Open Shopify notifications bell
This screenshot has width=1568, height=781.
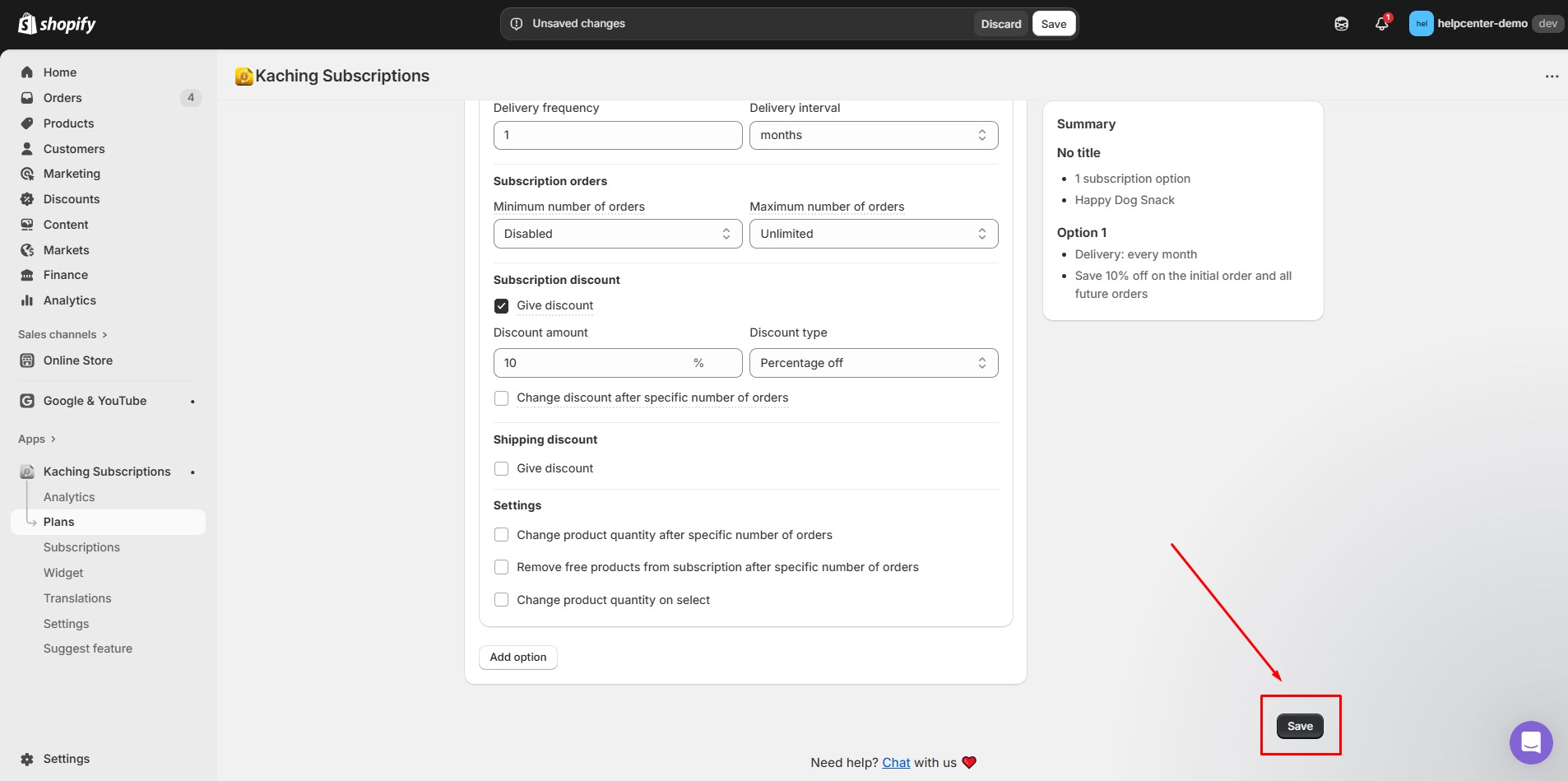(x=1380, y=23)
